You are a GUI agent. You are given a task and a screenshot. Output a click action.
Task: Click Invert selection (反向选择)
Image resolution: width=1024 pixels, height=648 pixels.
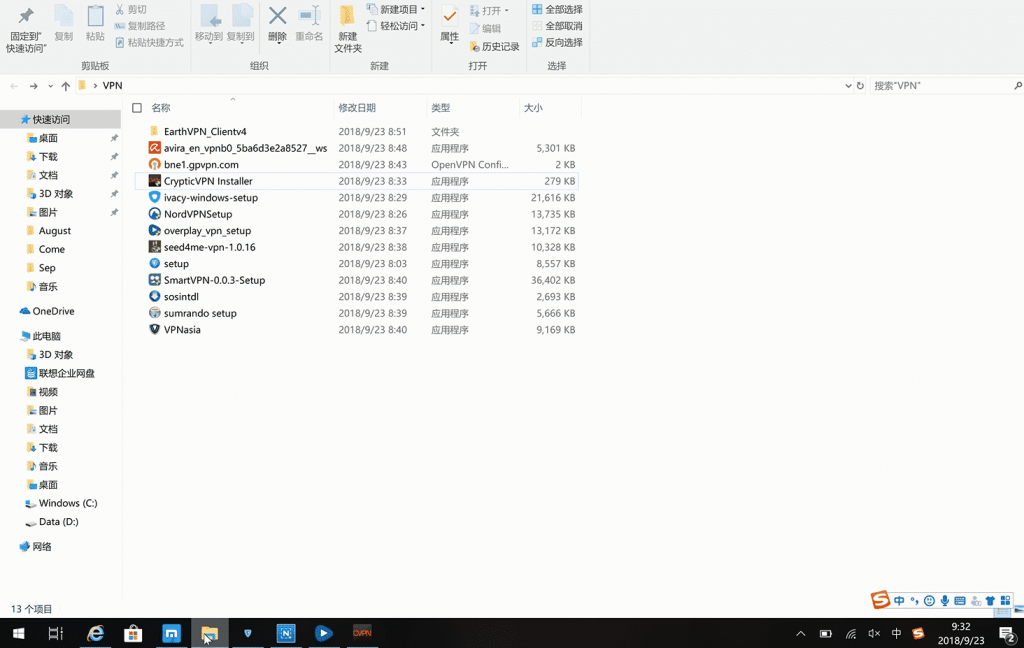[x=557, y=42]
